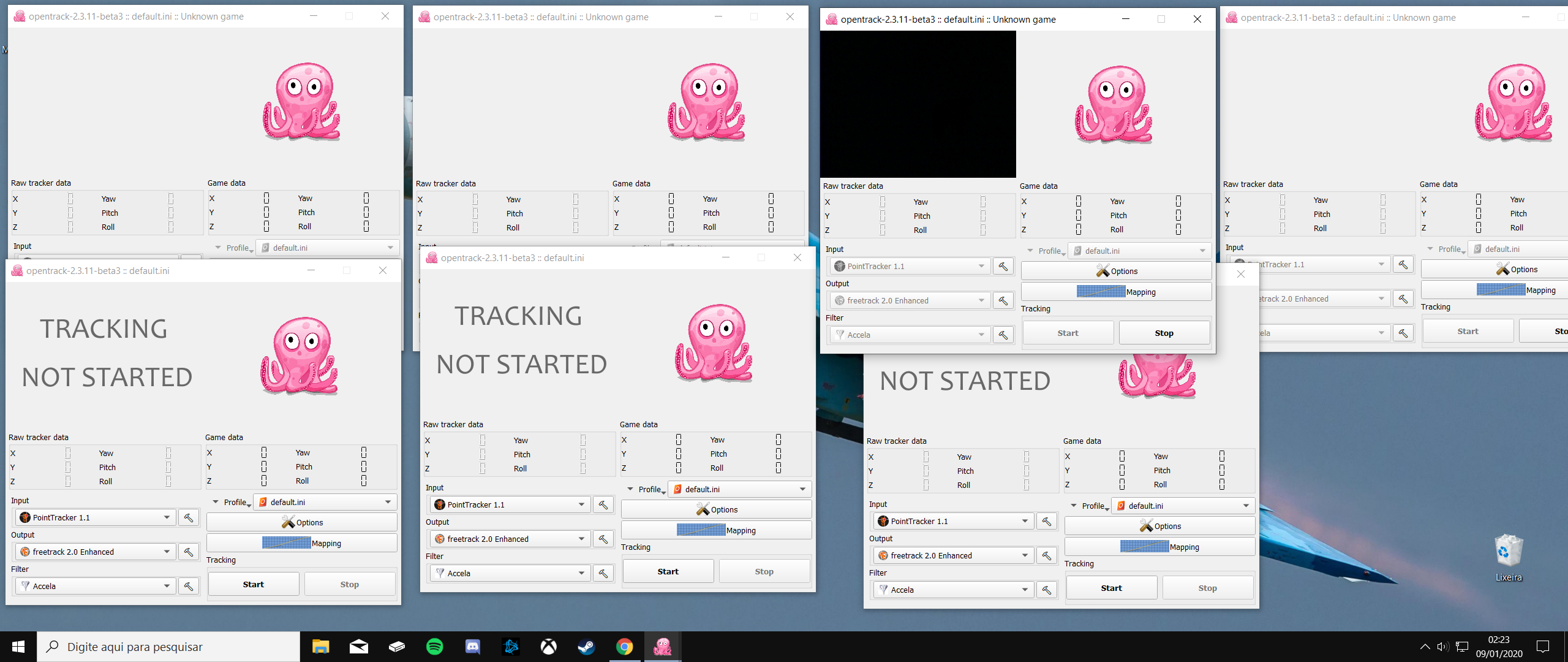
Task: Launch Steam from the taskbar
Action: (586, 646)
